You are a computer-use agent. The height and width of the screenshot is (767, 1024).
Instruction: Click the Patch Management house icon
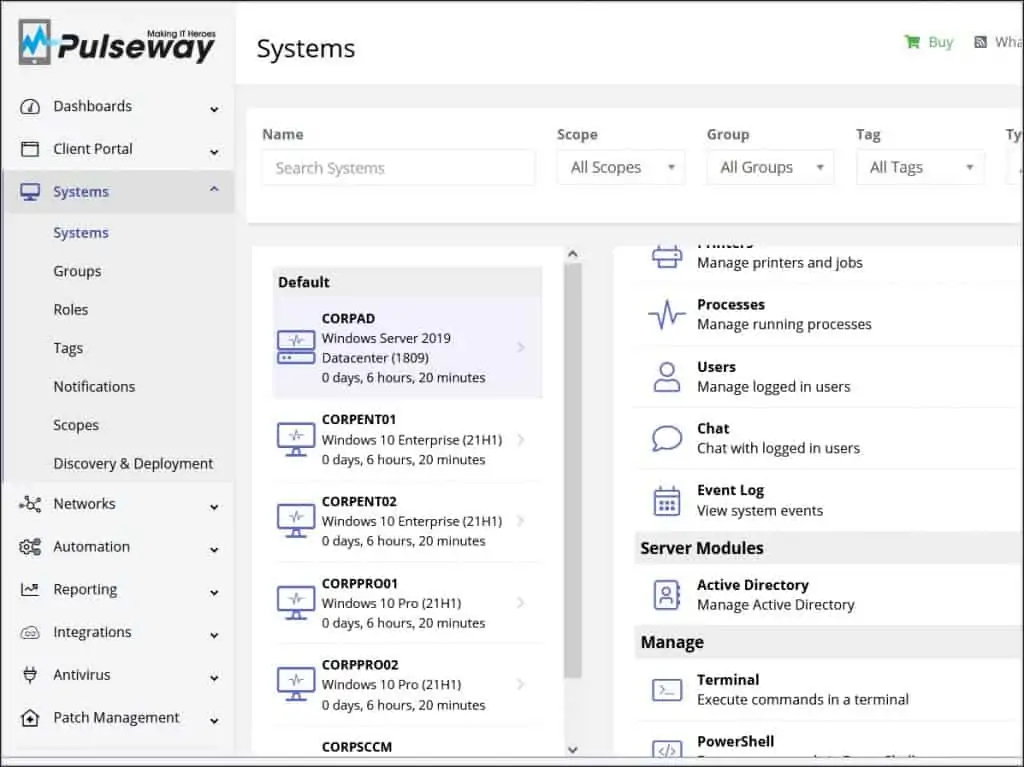30,718
